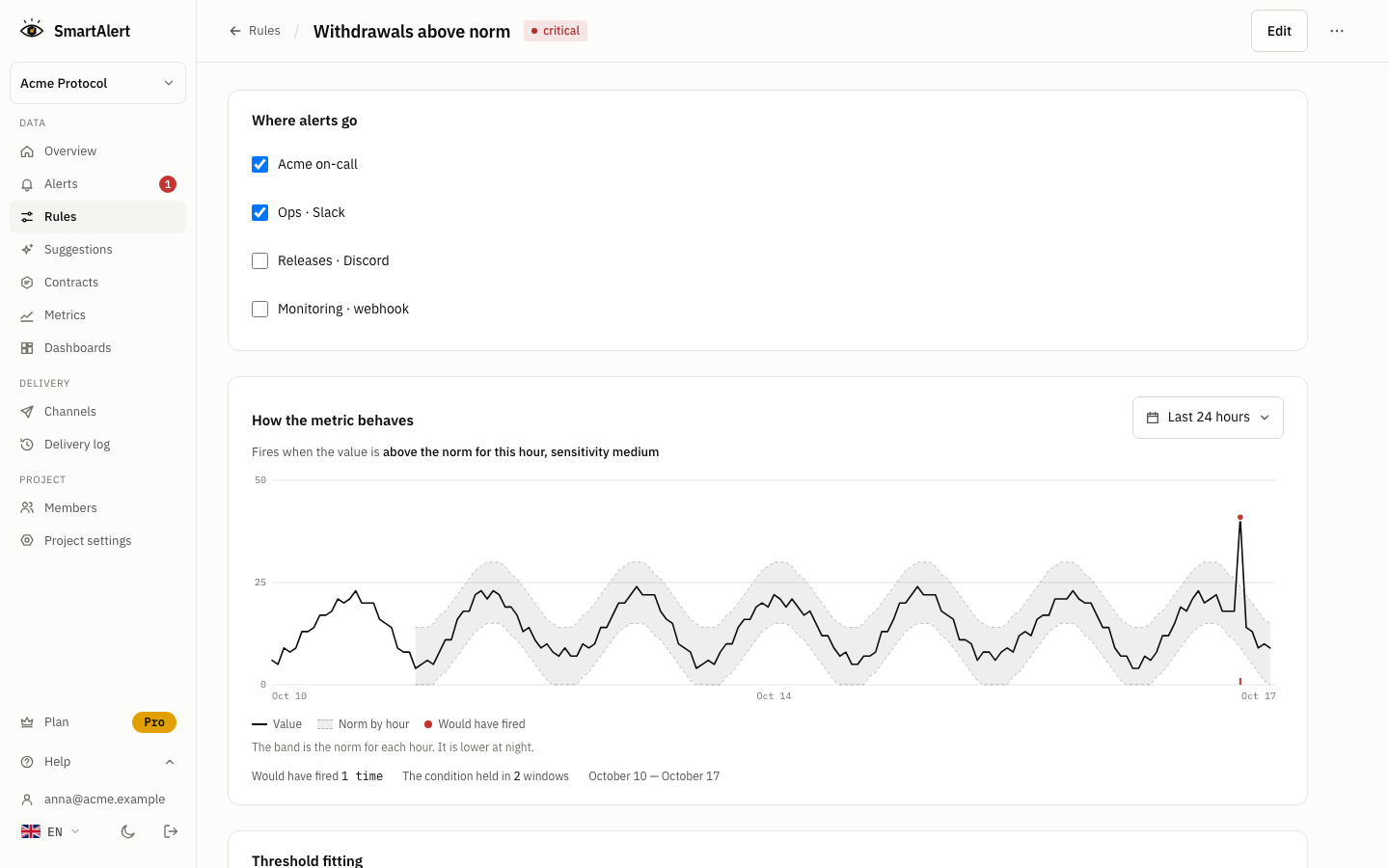Image resolution: width=1389 pixels, height=868 pixels.
Task: Open the three-dots more options menu
Action: click(1337, 31)
